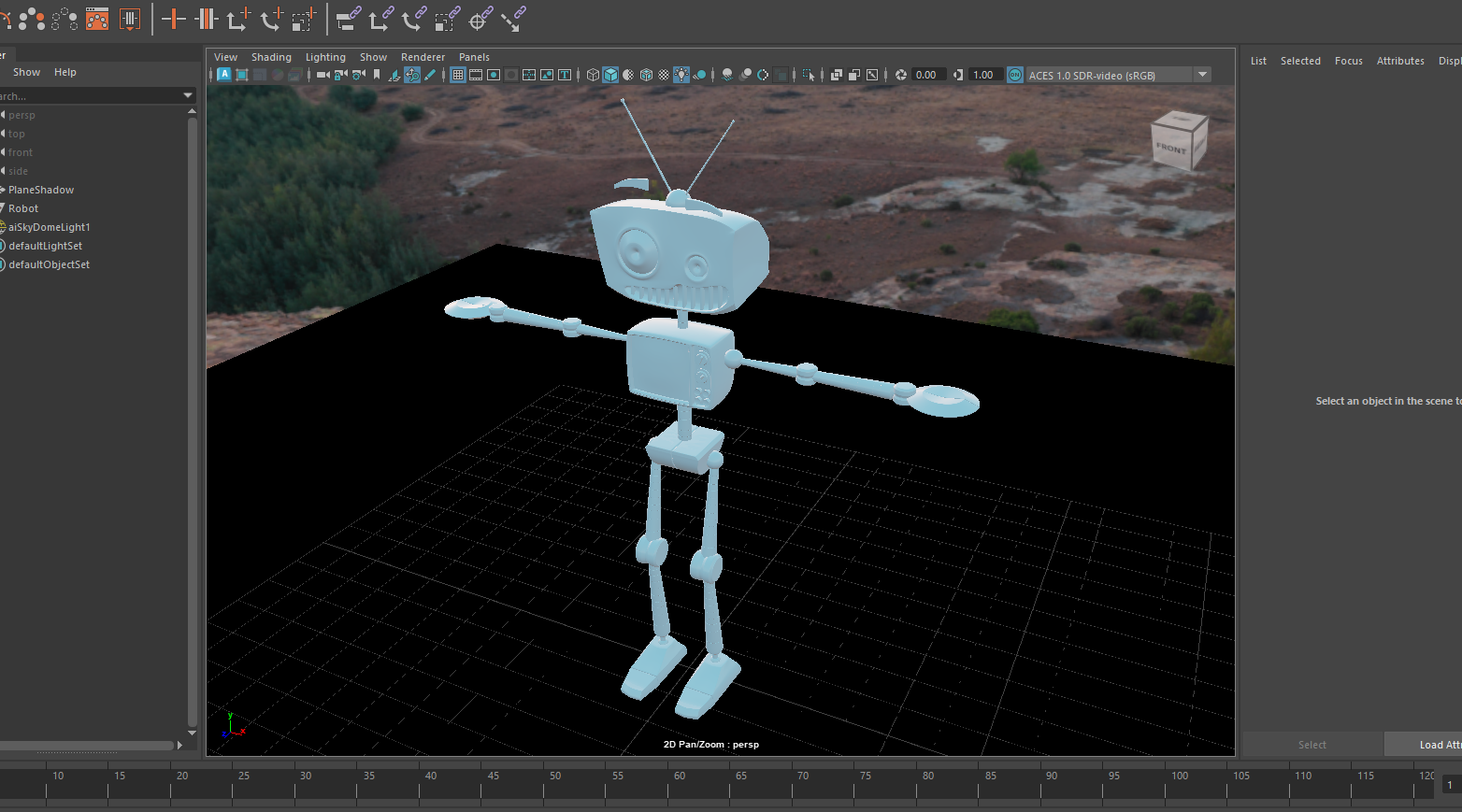The height and width of the screenshot is (812, 1462).
Task: Open the ACES 1.0 SDR-video dropdown
Action: 1203,75
